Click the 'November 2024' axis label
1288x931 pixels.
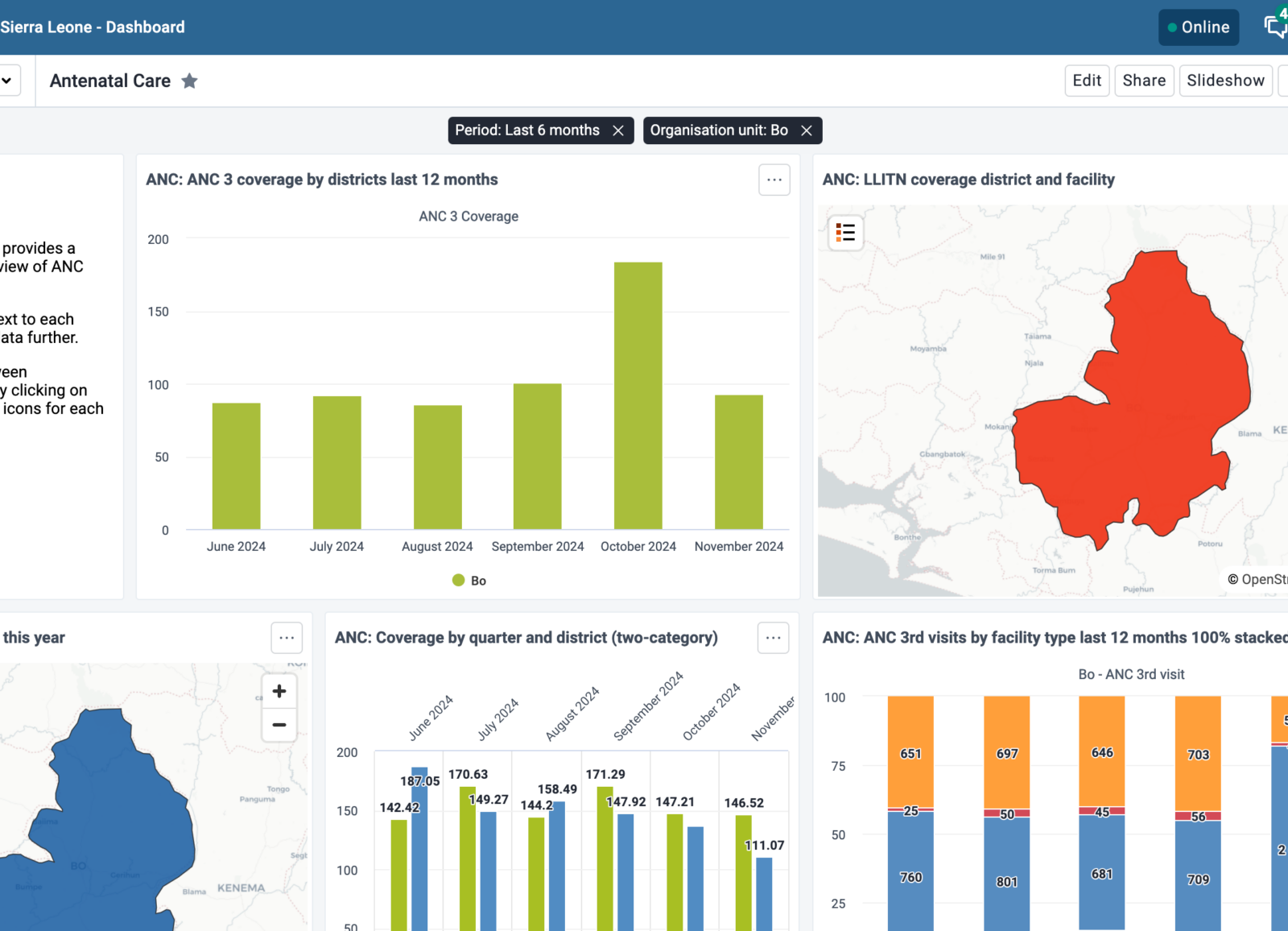739,546
